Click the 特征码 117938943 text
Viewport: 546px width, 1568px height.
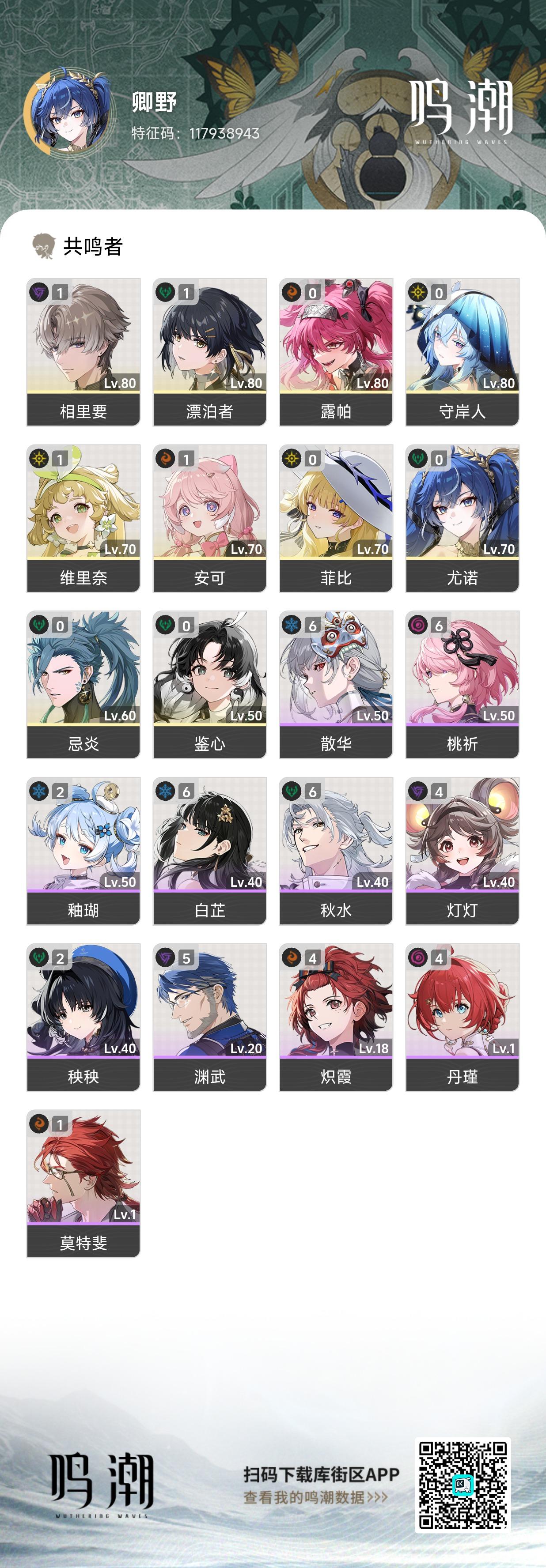pos(196,133)
